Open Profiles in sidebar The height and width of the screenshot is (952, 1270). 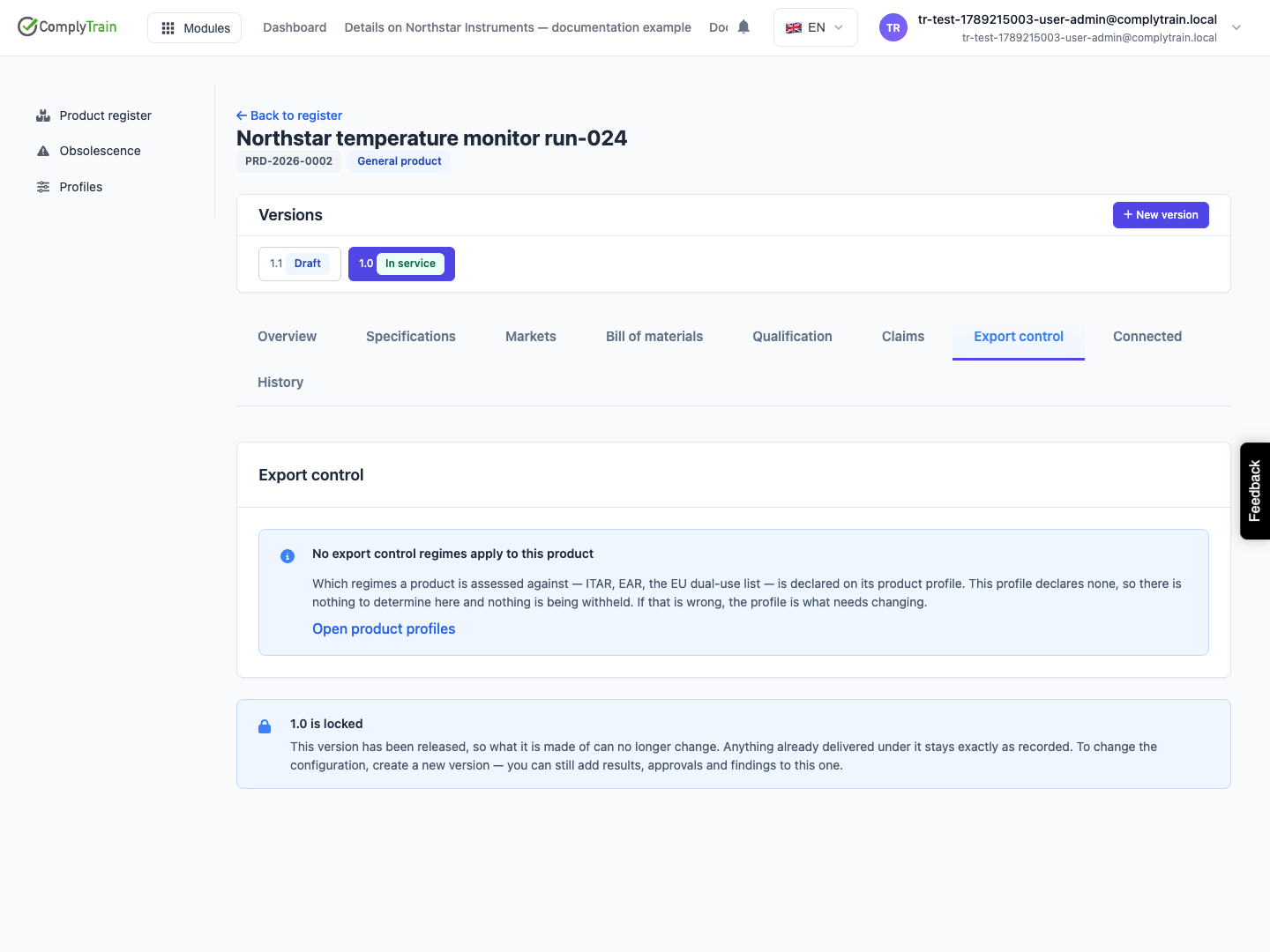(x=80, y=187)
